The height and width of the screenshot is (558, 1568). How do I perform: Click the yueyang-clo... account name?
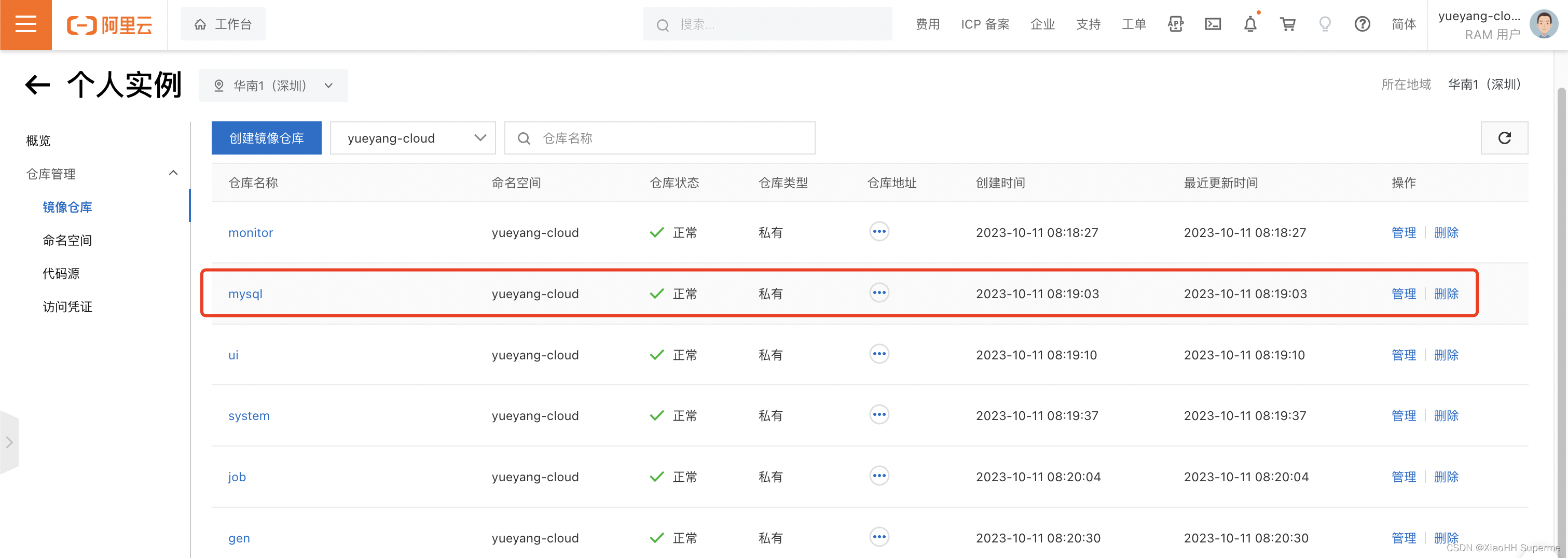coord(1479,17)
